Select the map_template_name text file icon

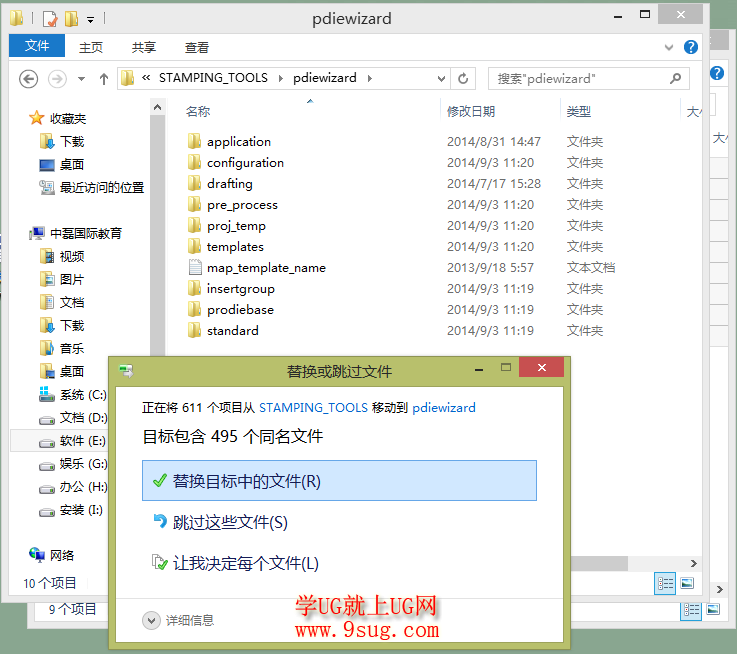point(195,267)
